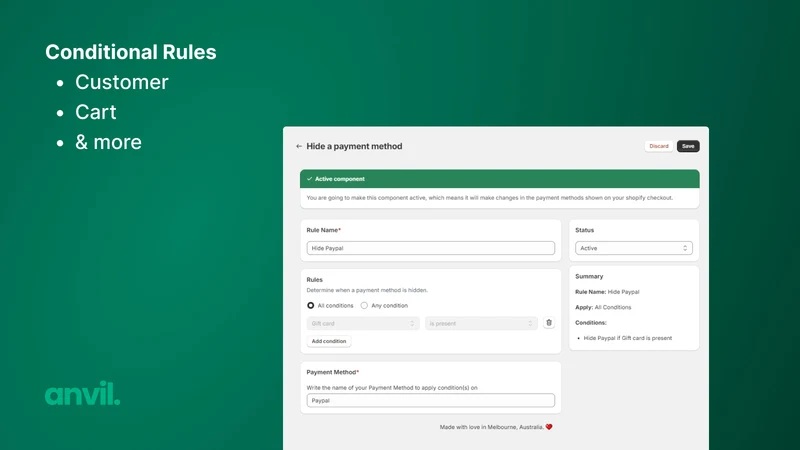Image resolution: width=800 pixels, height=450 pixels.
Task: Open the Status dropdown set to Active
Action: (634, 248)
